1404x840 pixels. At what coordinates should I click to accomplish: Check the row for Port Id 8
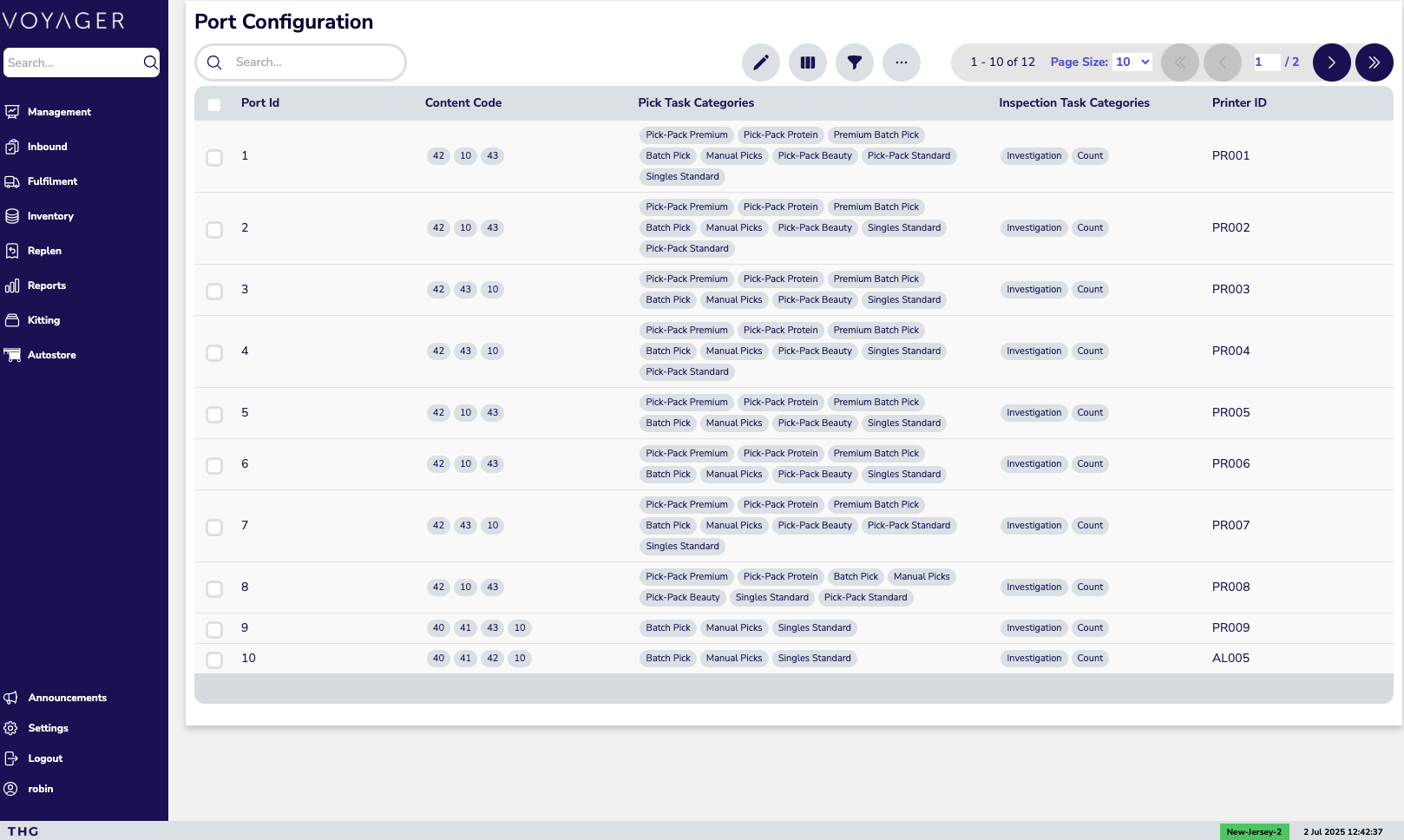click(x=214, y=588)
